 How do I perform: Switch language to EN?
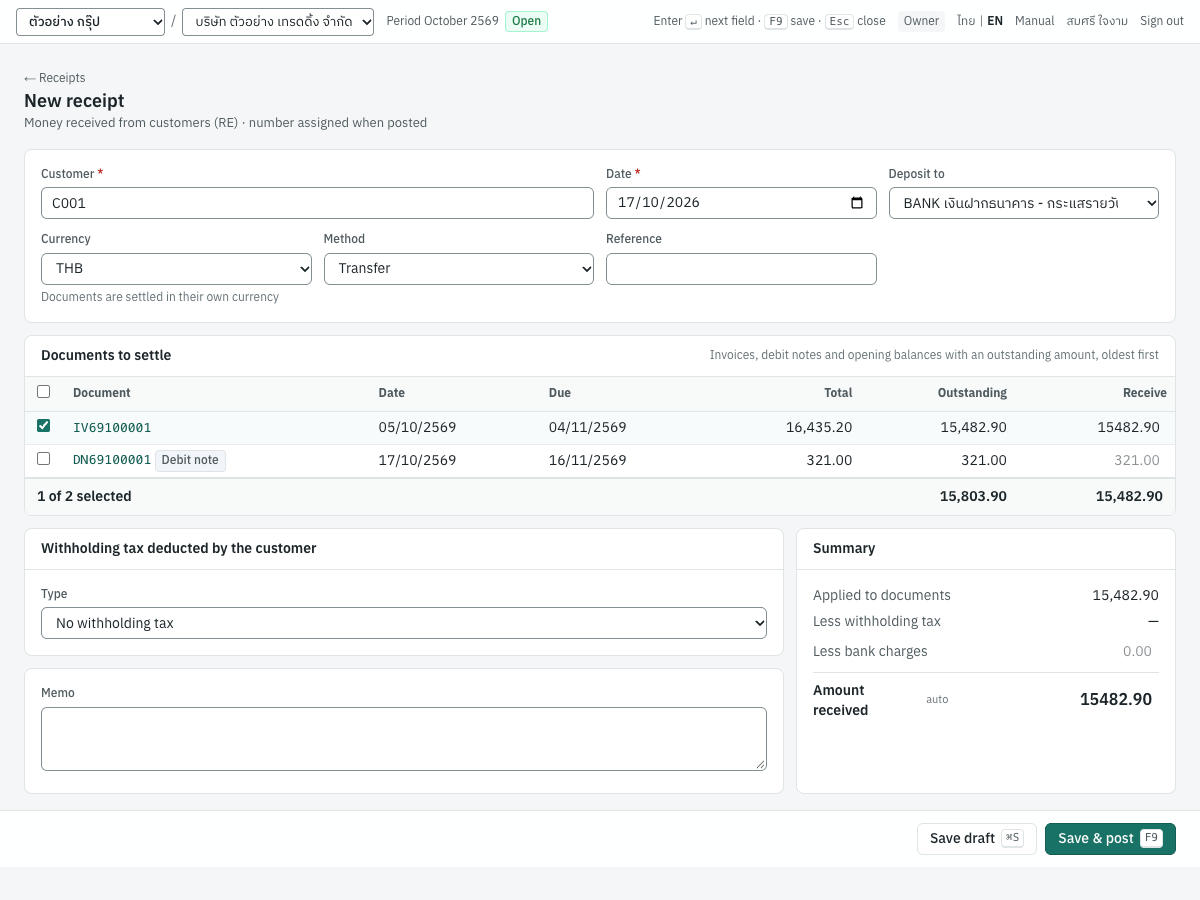(995, 21)
